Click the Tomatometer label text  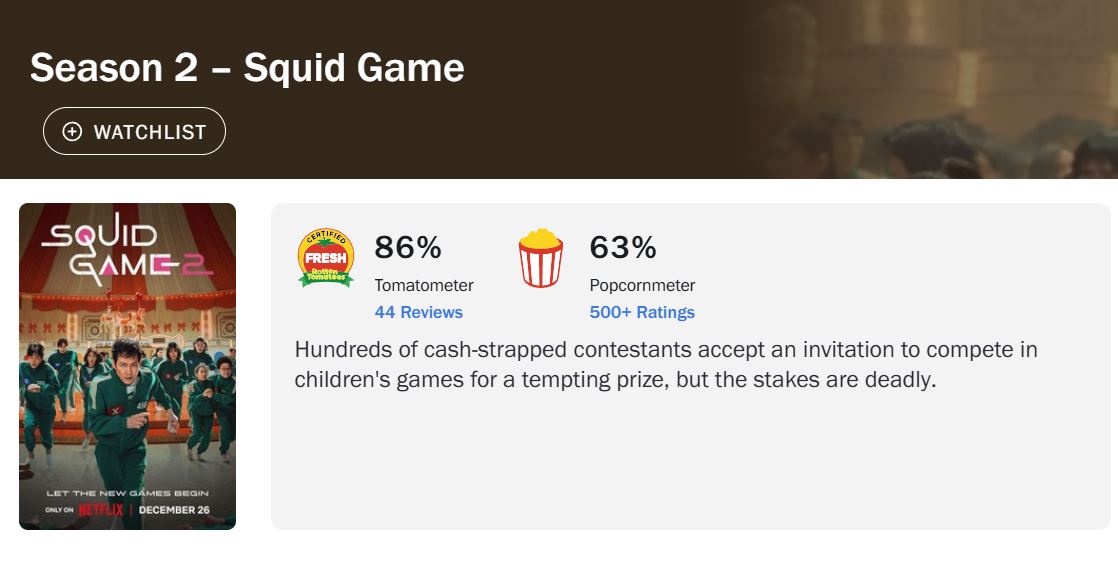pos(424,285)
